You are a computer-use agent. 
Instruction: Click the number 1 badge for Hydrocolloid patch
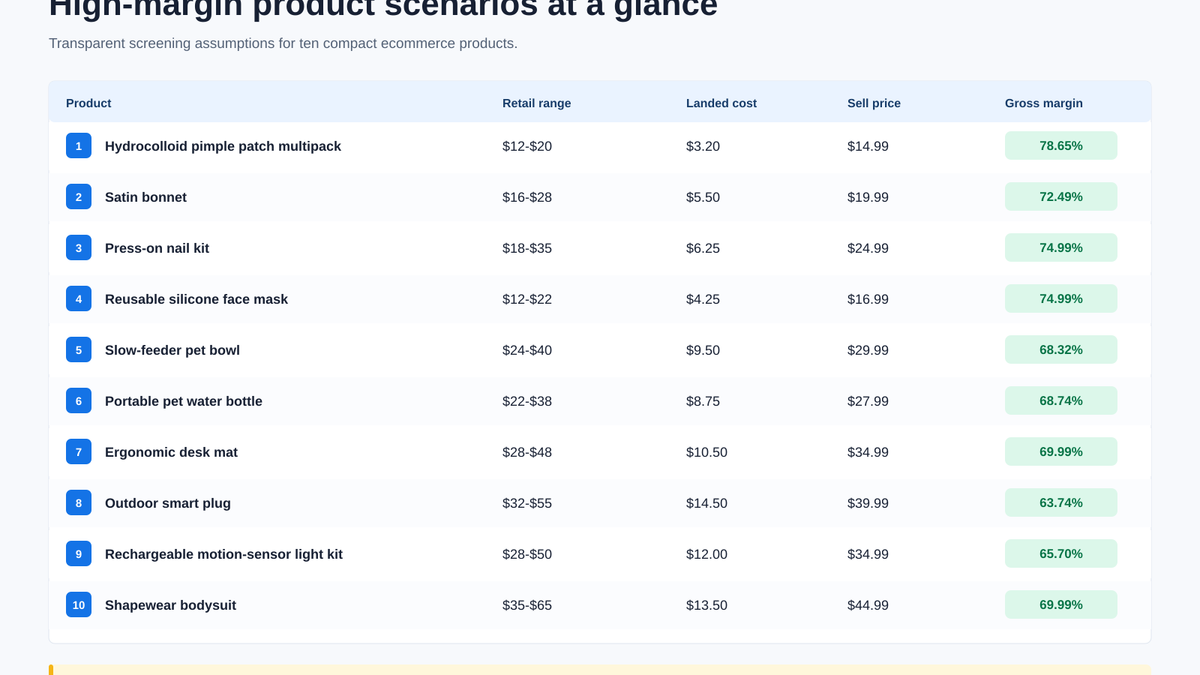(79, 146)
